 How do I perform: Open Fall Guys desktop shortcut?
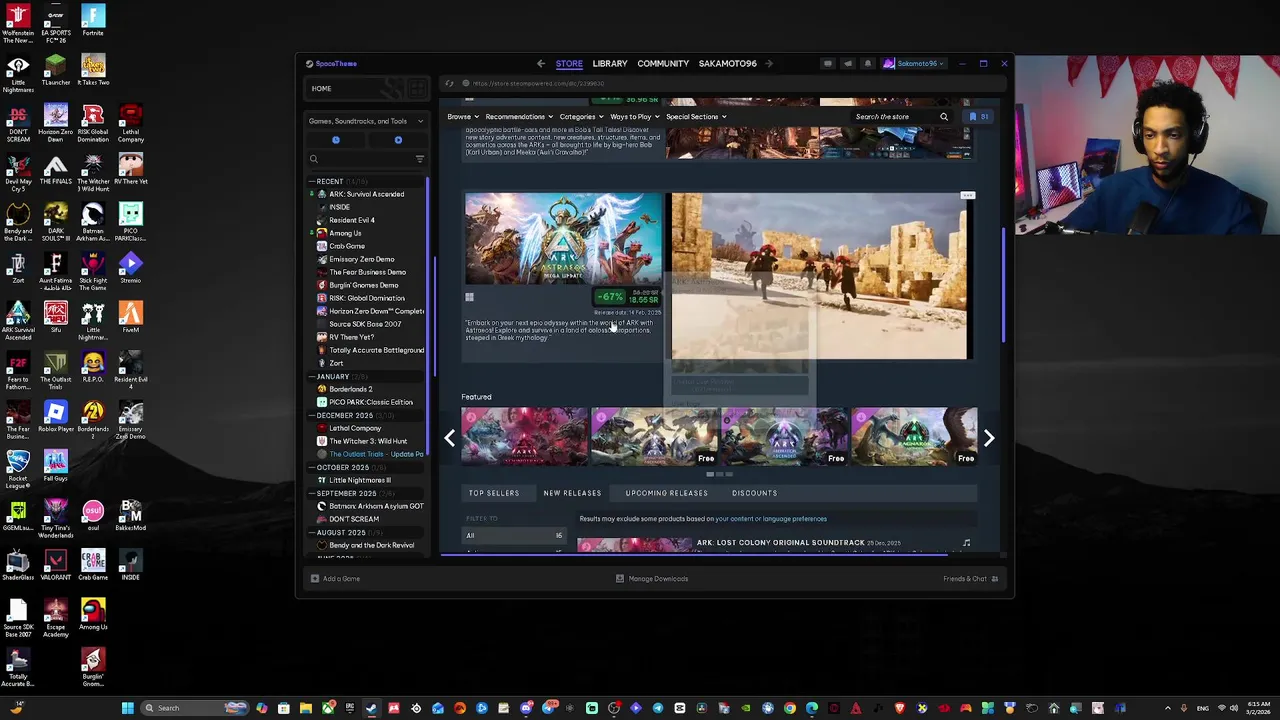(x=56, y=466)
